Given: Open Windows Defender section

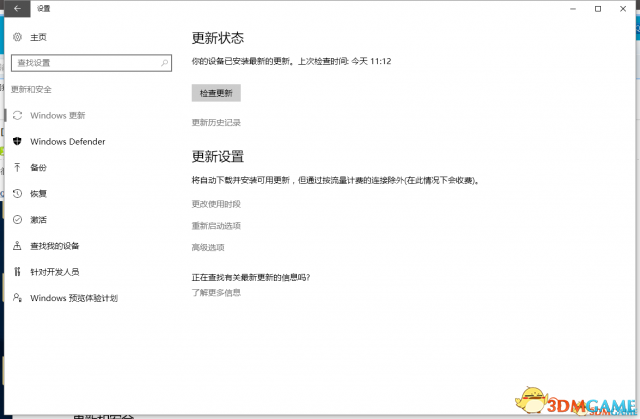Looking at the screenshot, I should pos(68,142).
